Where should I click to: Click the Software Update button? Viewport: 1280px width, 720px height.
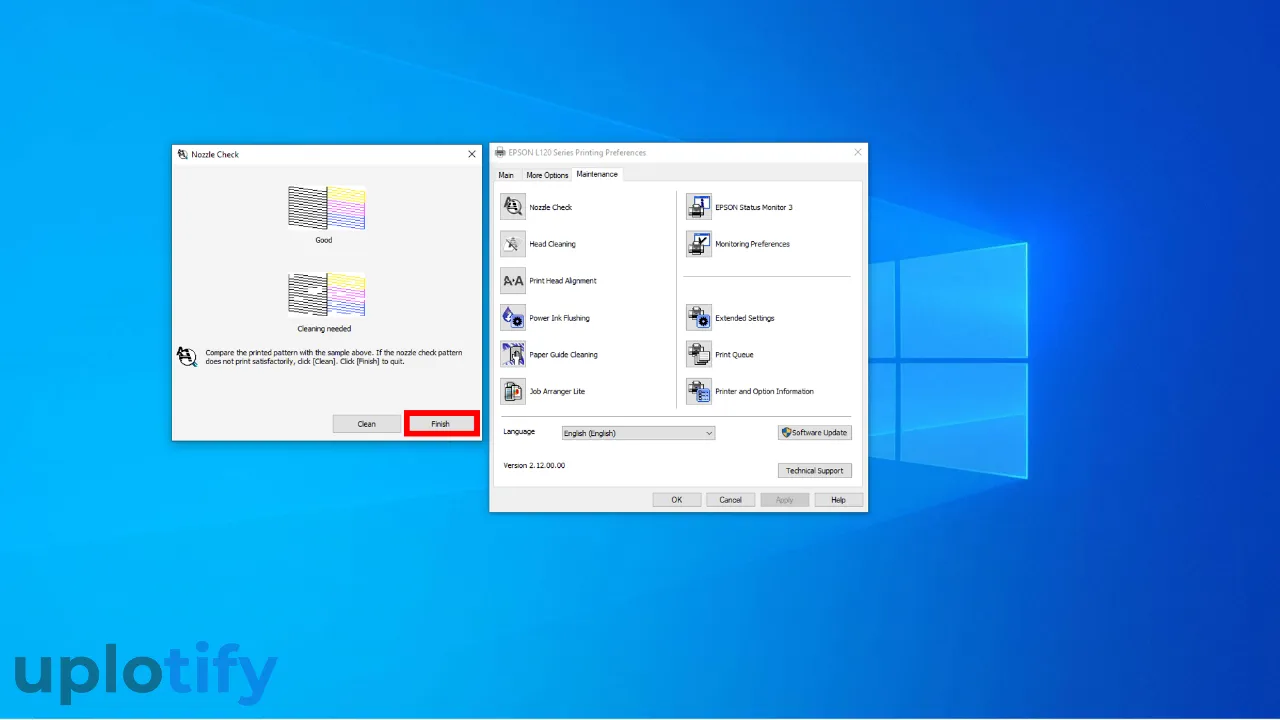pyautogui.click(x=815, y=433)
